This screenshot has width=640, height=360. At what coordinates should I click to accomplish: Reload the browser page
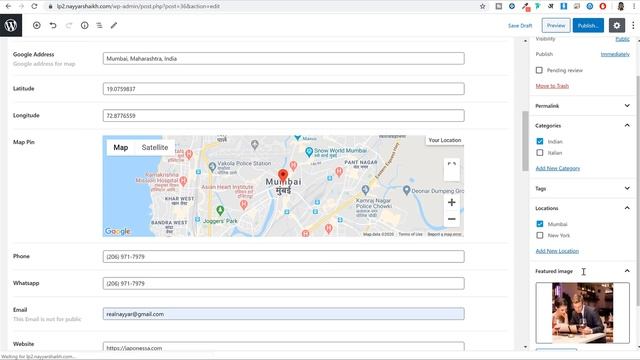point(34,6)
